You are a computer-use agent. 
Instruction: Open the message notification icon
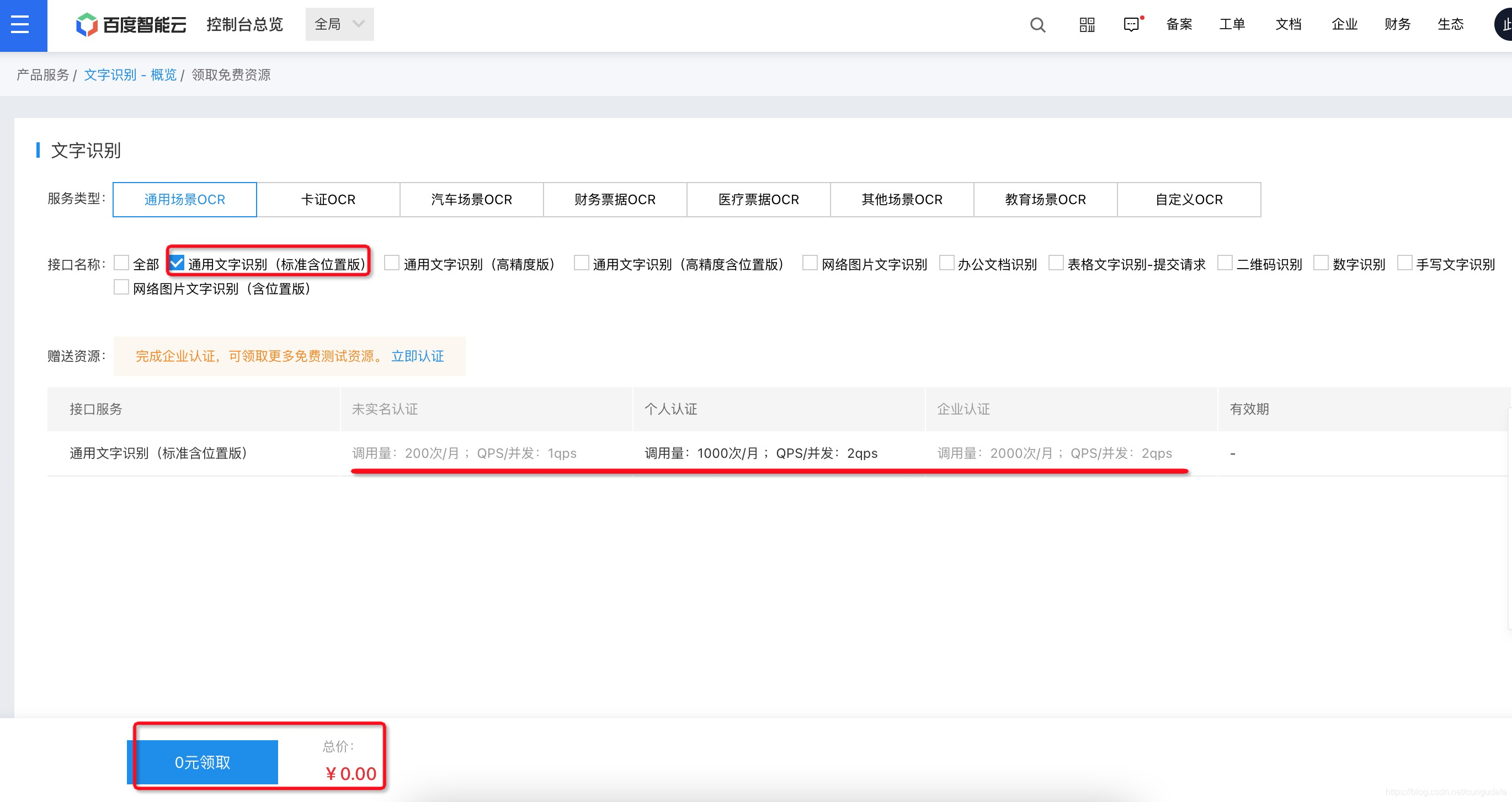[1131, 25]
